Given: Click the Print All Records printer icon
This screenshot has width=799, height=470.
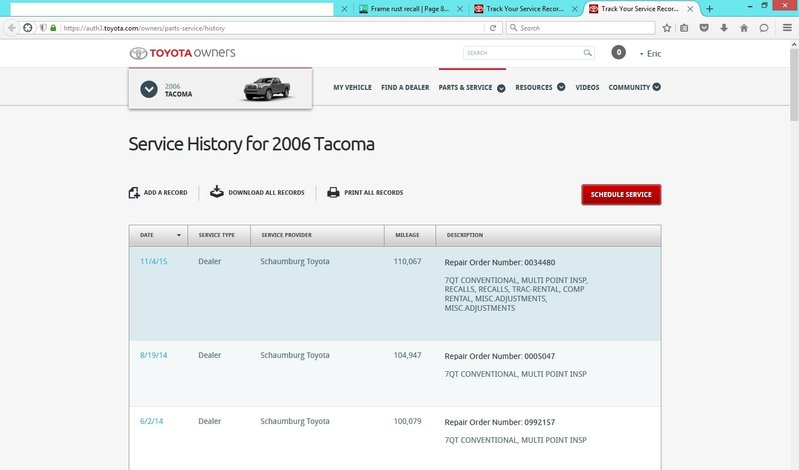Looking at the screenshot, I should (333, 192).
